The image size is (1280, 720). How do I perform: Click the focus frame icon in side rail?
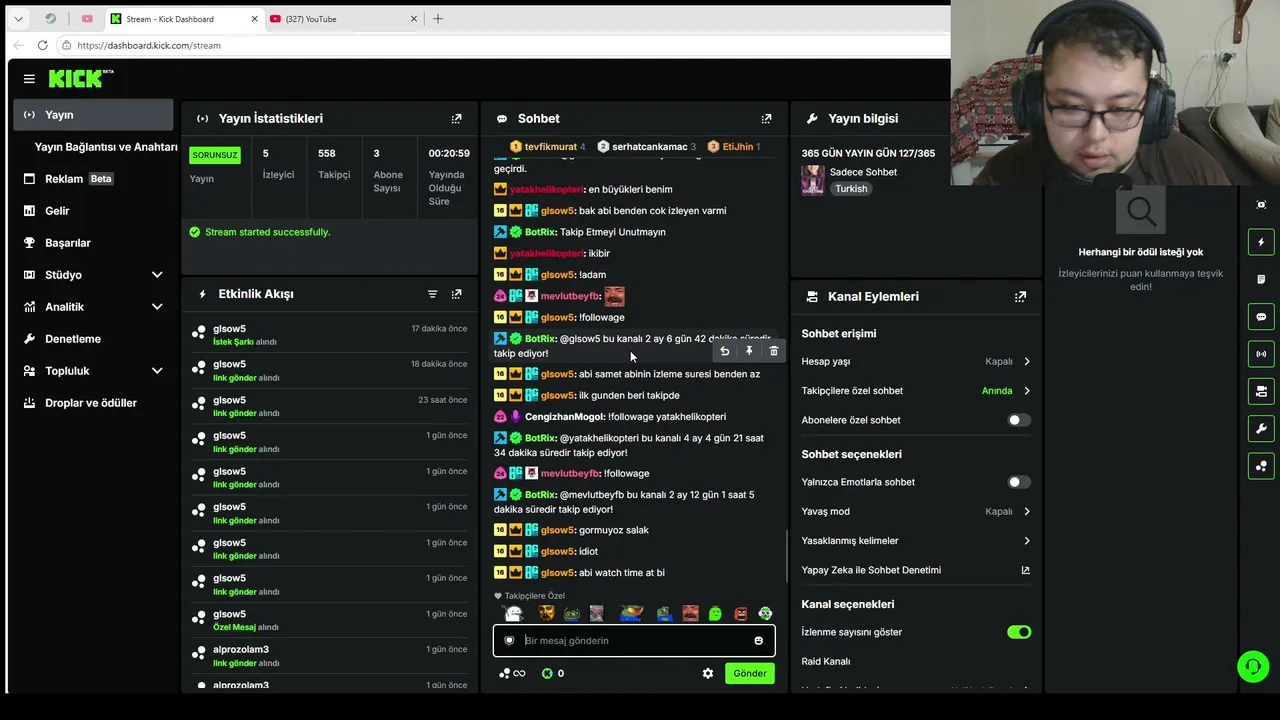(1261, 205)
